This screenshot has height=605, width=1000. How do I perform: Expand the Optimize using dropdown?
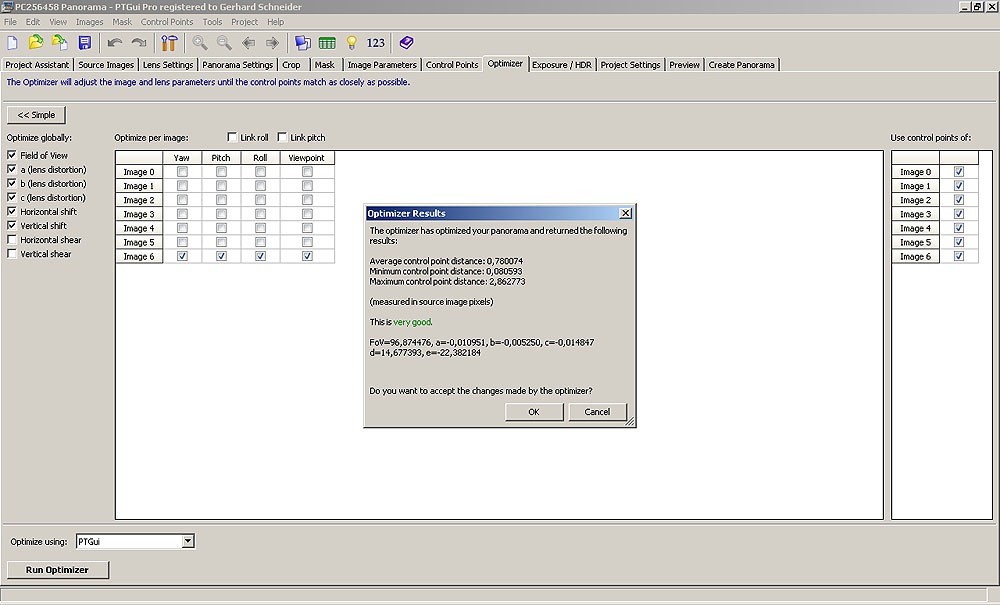click(187, 541)
